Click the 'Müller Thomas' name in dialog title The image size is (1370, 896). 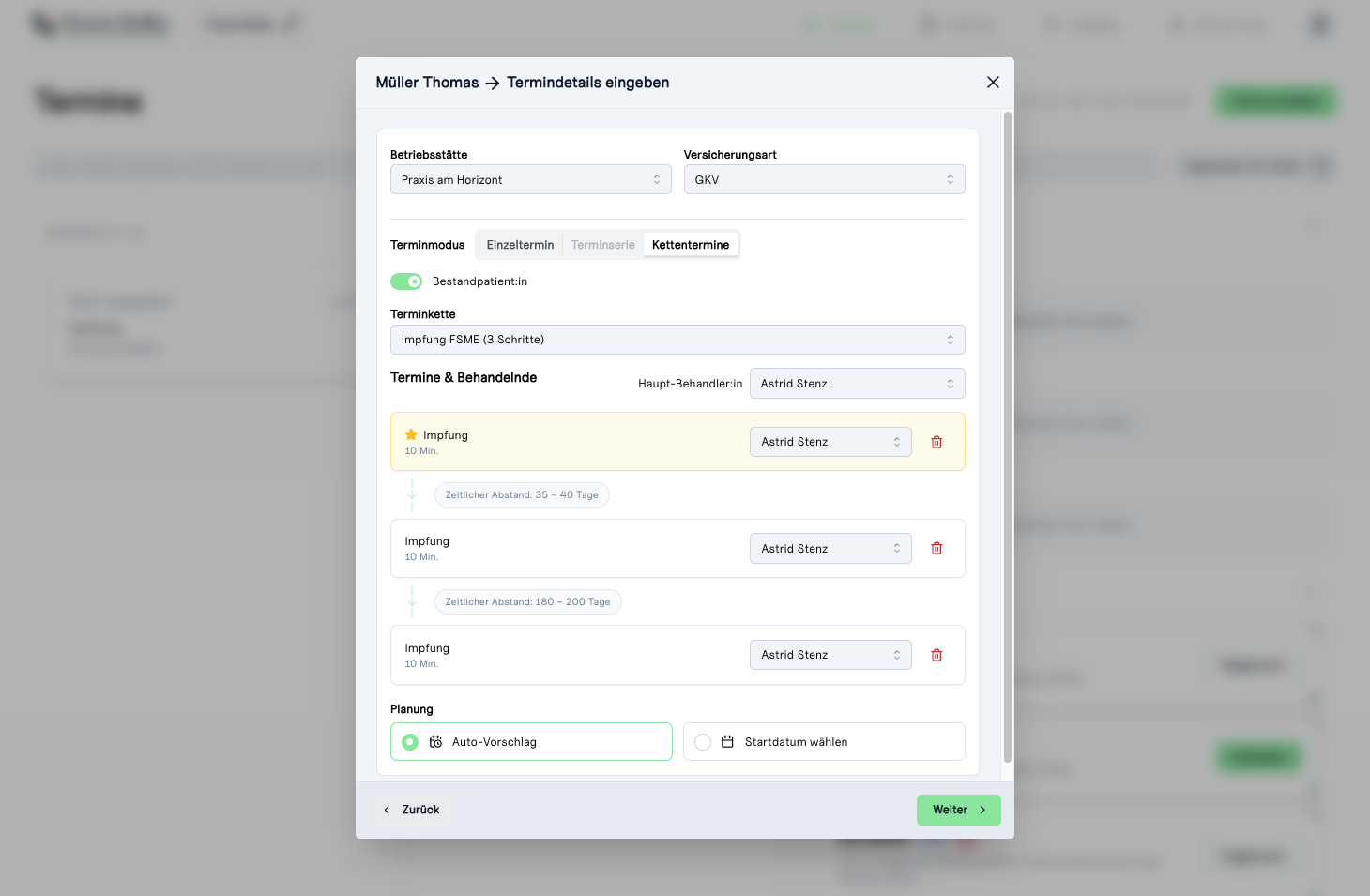click(x=427, y=83)
